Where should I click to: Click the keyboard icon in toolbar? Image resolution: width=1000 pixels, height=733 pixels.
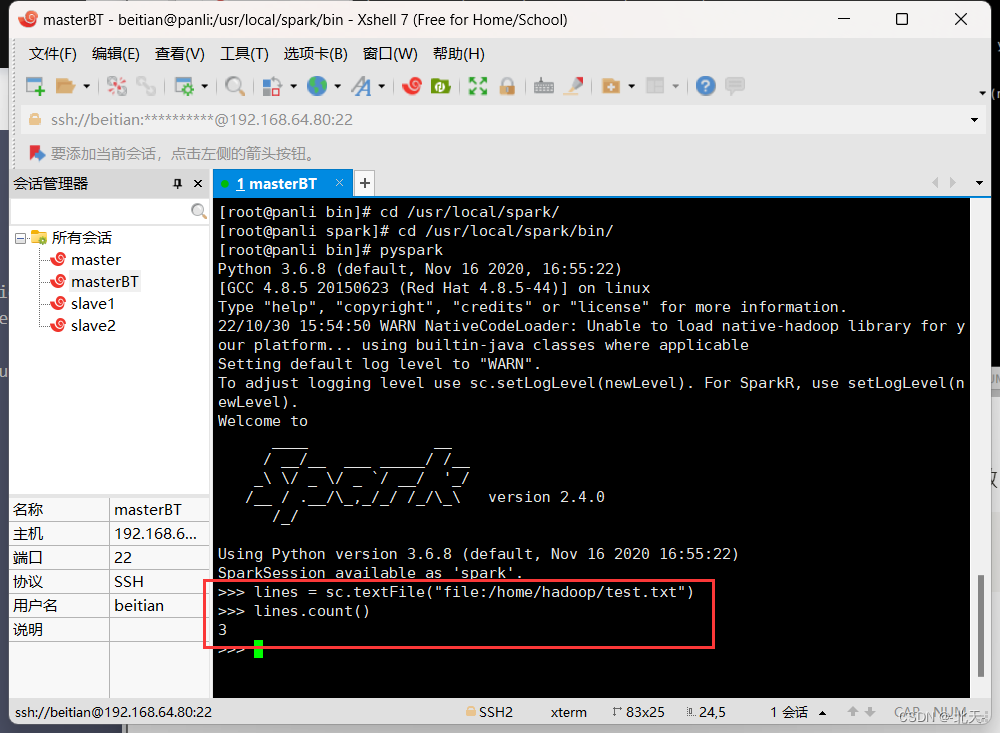543,85
